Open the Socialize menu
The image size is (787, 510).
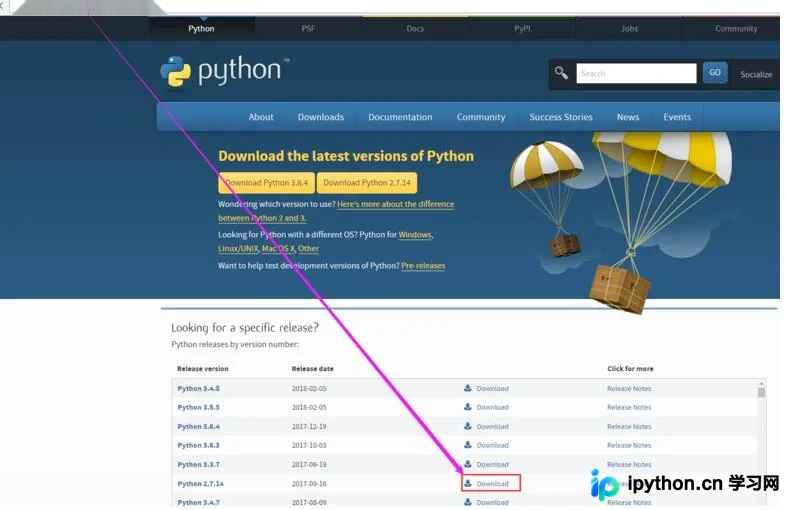click(x=756, y=74)
